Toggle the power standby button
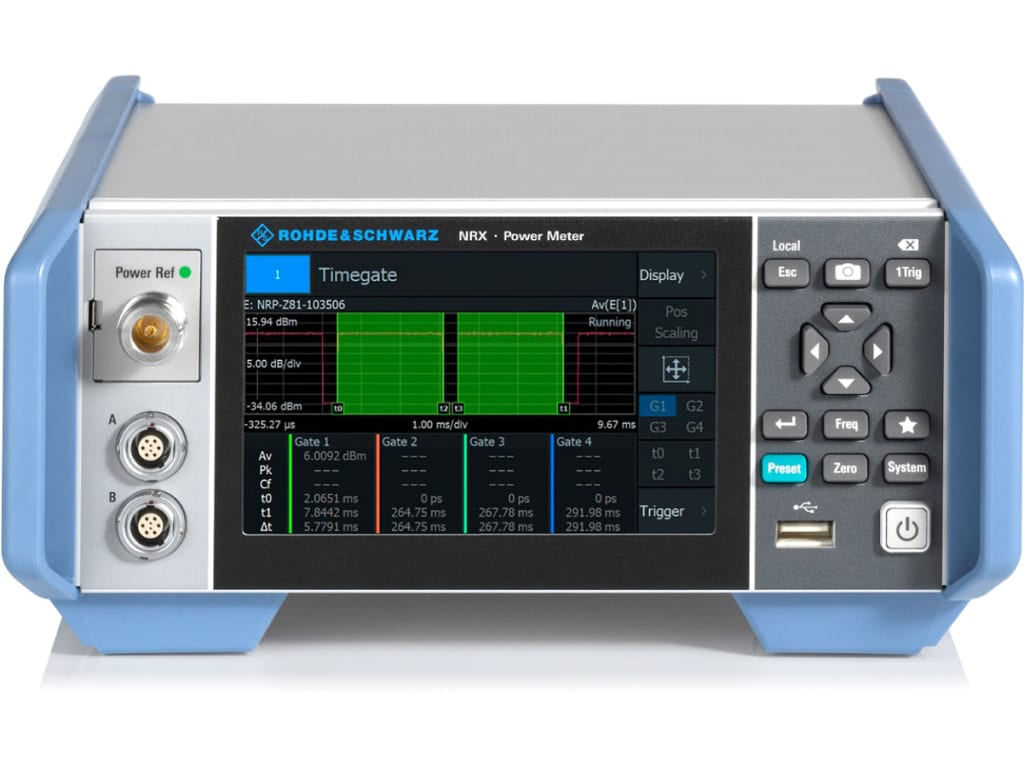Image resolution: width=1024 pixels, height=768 pixels. pos(906,528)
